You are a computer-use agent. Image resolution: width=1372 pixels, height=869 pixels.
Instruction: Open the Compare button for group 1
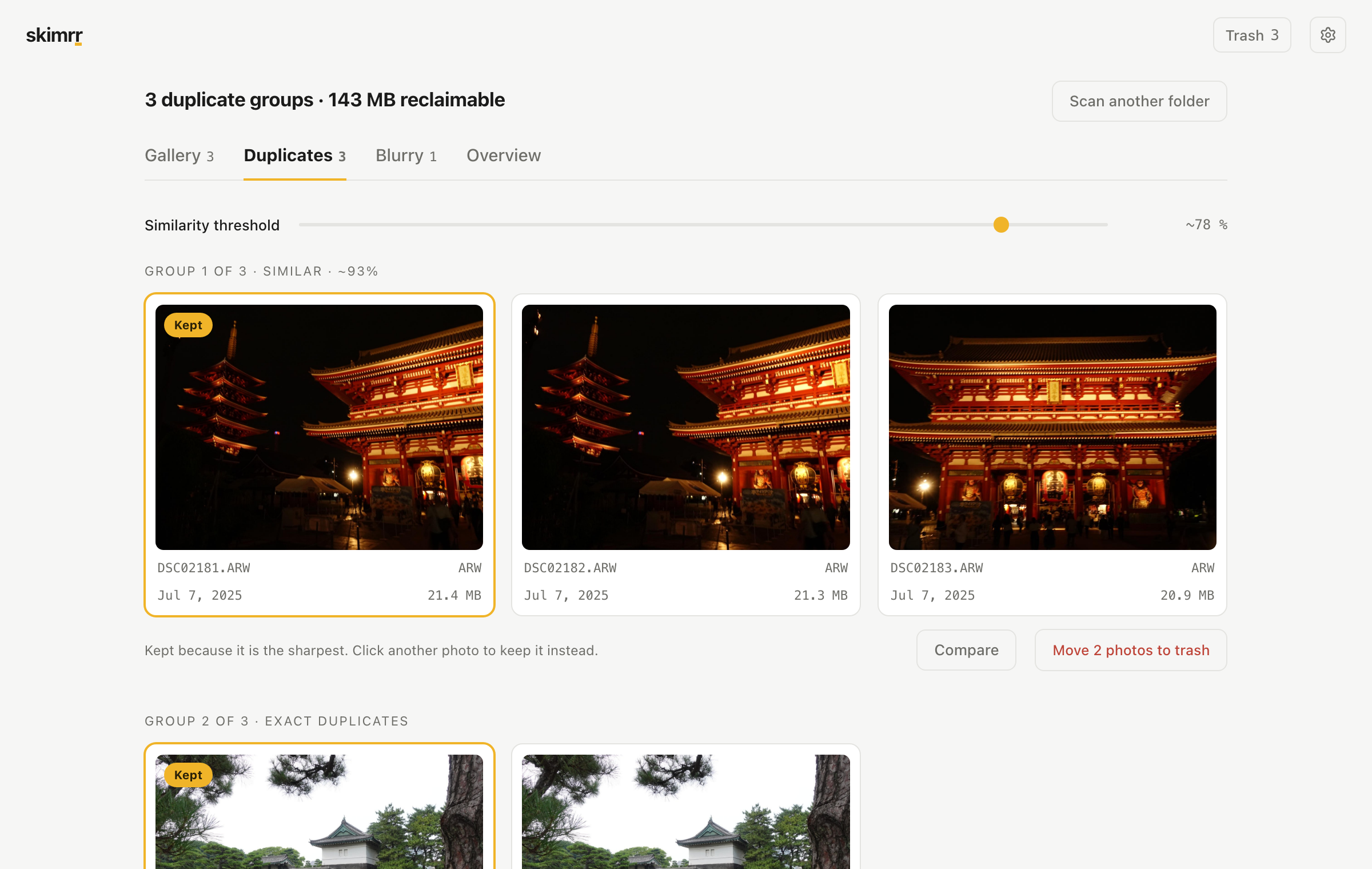pos(966,650)
